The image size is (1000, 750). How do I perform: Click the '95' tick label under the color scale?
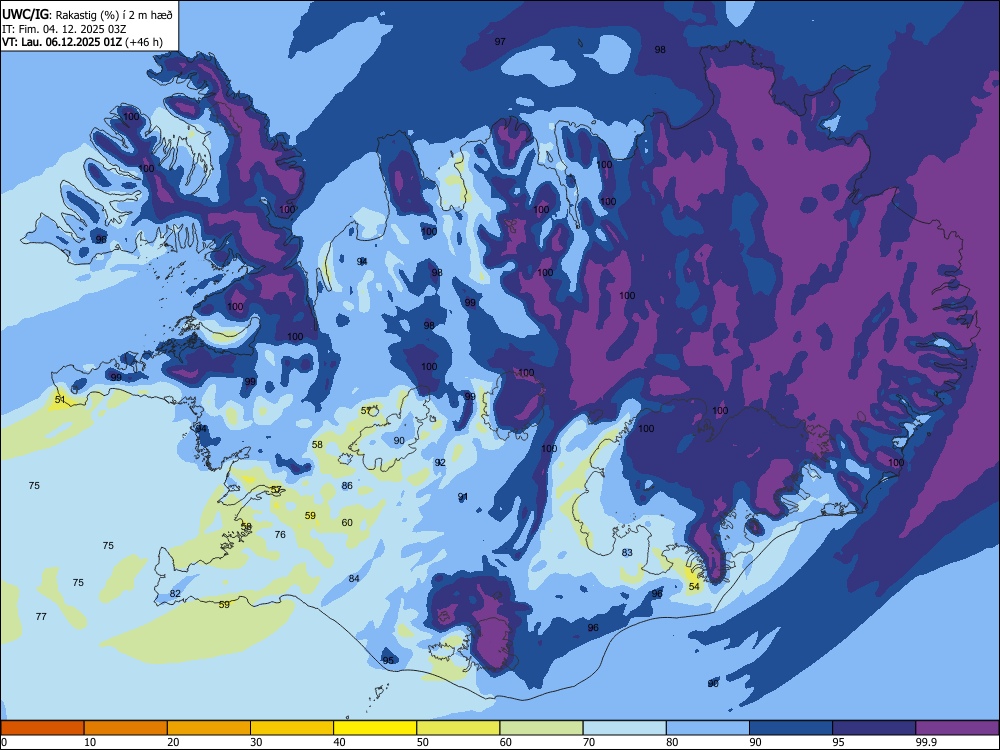(838, 742)
